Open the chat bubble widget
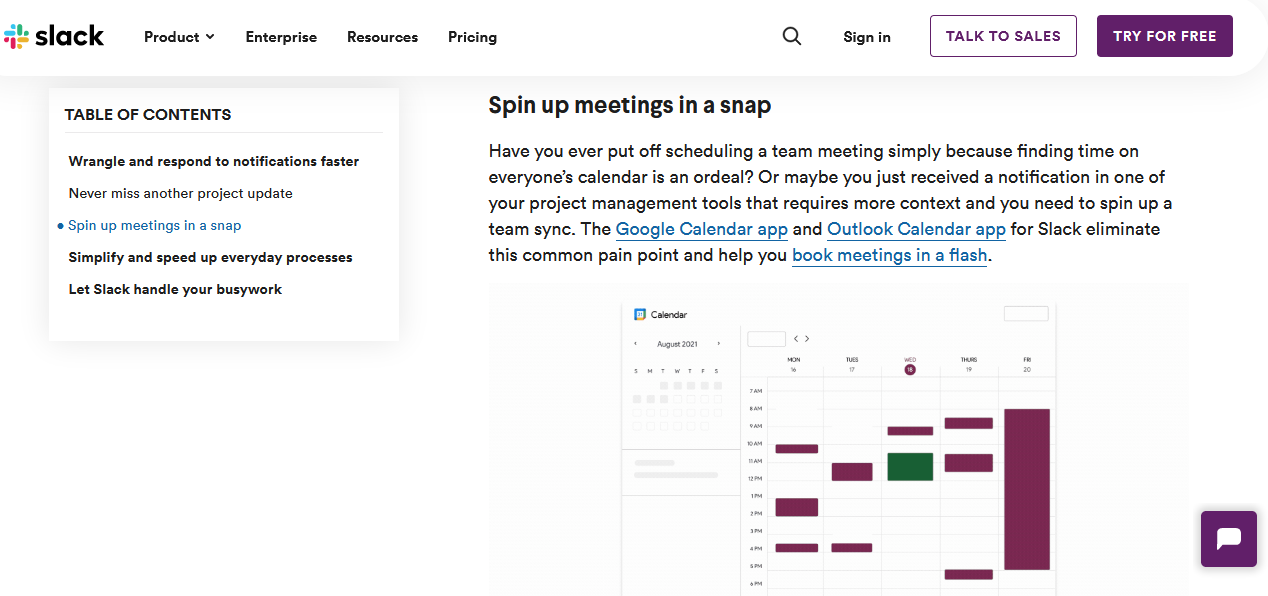Image resolution: width=1268 pixels, height=596 pixels. tap(1228, 539)
